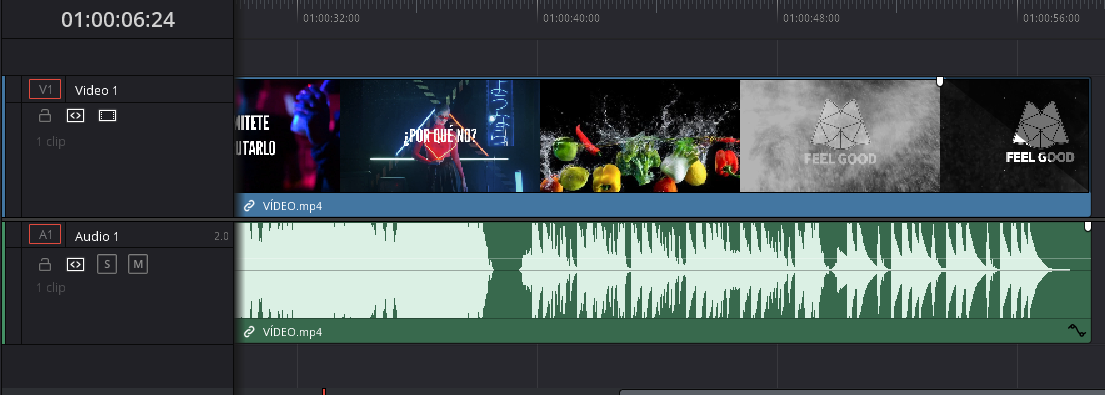This screenshot has width=1105, height=395.
Task: Select the audio clip name bar VÍDEO.mp4
Action: point(662,332)
